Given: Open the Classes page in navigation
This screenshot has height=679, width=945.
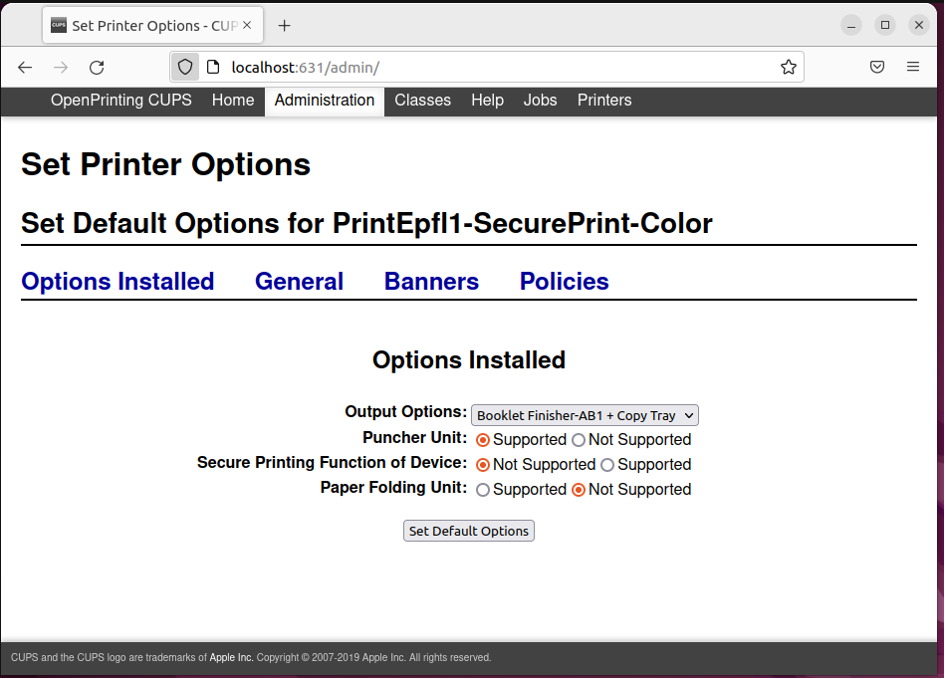Looking at the screenshot, I should (x=422, y=100).
